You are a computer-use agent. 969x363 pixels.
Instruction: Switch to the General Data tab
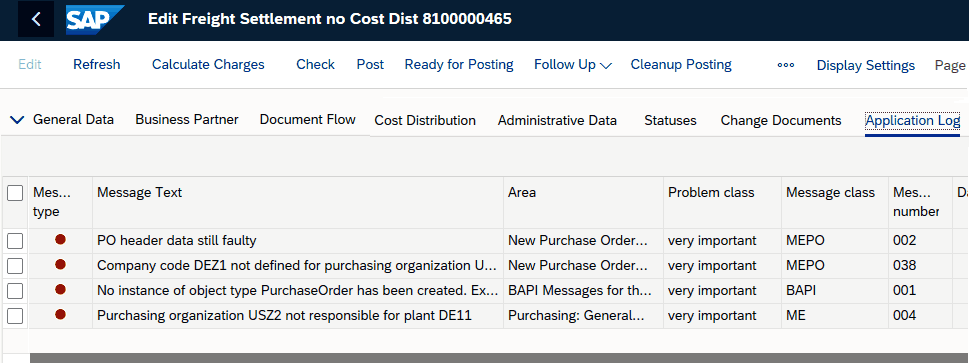pyautogui.click(x=74, y=120)
